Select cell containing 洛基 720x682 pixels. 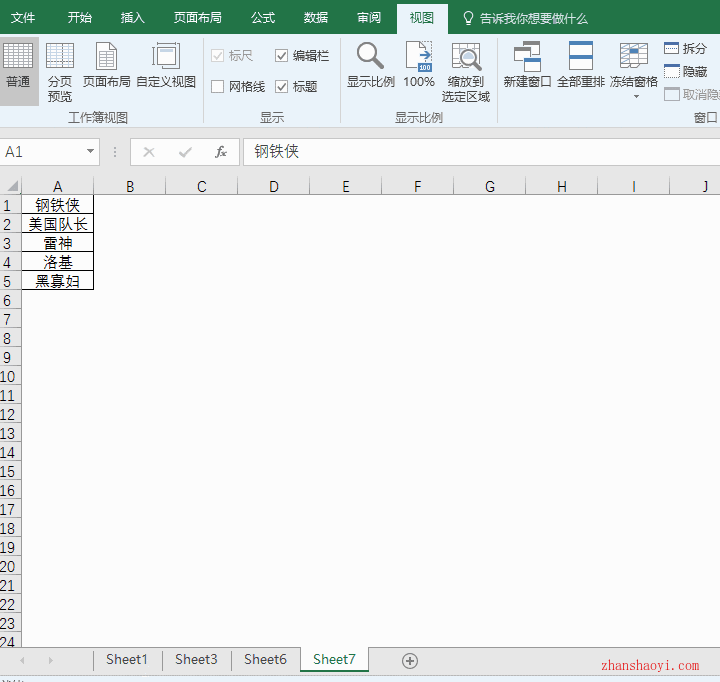click(x=57, y=262)
